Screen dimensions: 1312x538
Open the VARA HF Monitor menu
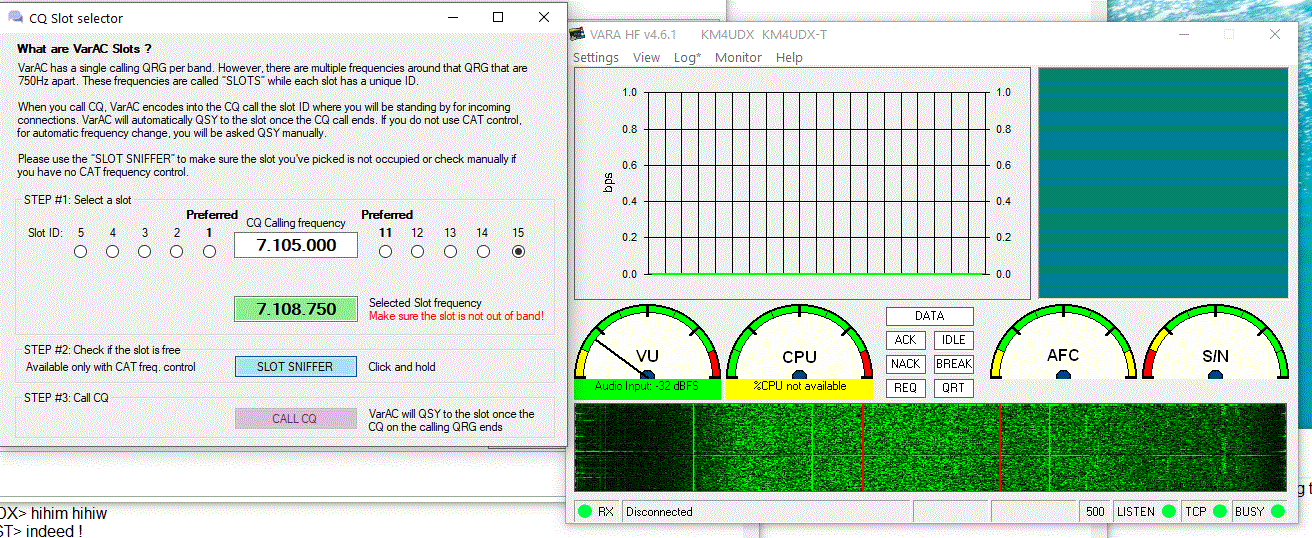(738, 58)
